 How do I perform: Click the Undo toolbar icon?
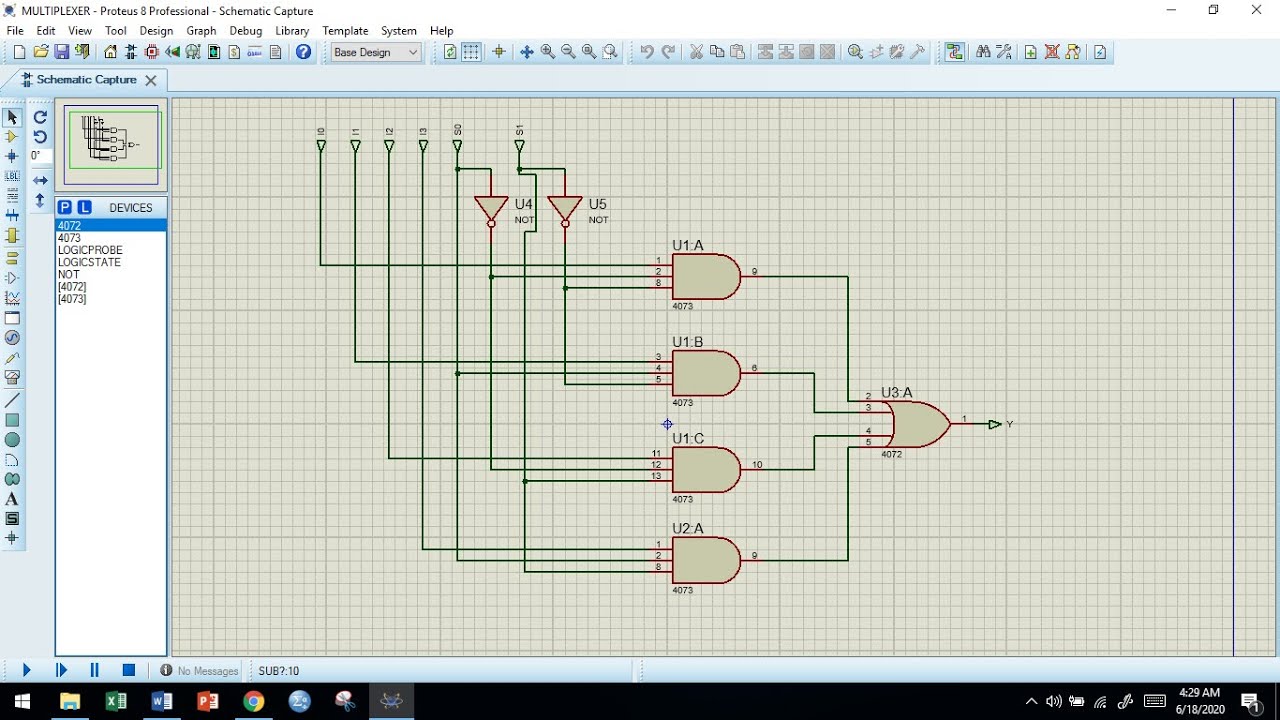pos(647,52)
